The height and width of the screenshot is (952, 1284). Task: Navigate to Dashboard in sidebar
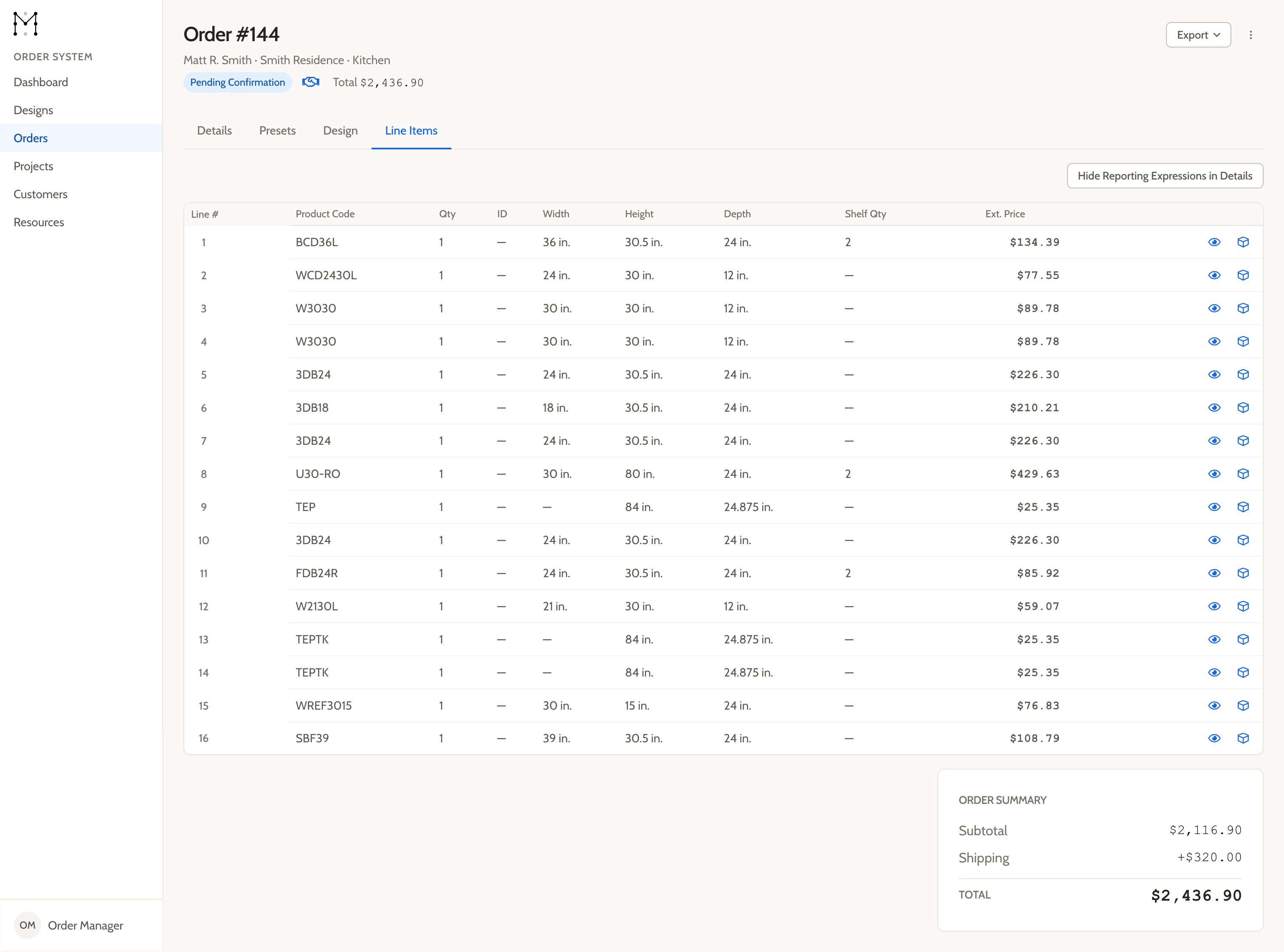(x=41, y=82)
